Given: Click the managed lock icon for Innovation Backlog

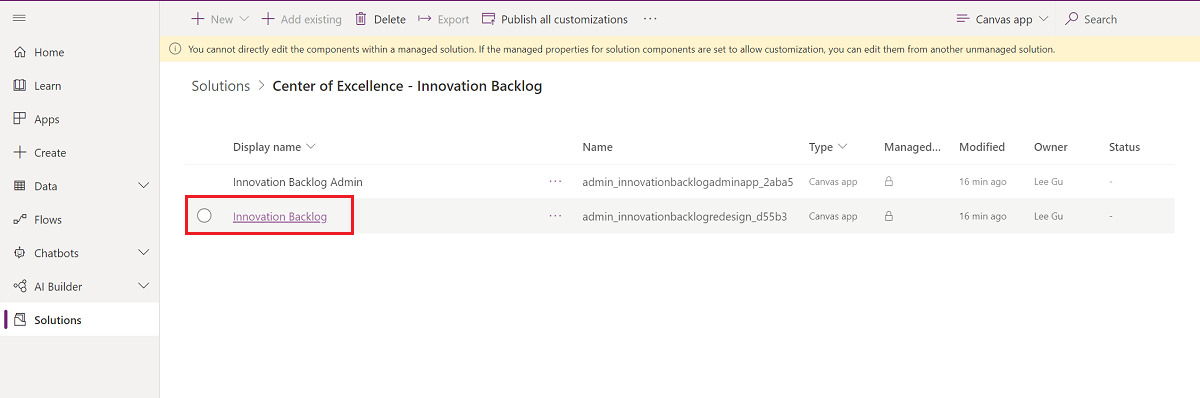Looking at the screenshot, I should click(x=888, y=216).
